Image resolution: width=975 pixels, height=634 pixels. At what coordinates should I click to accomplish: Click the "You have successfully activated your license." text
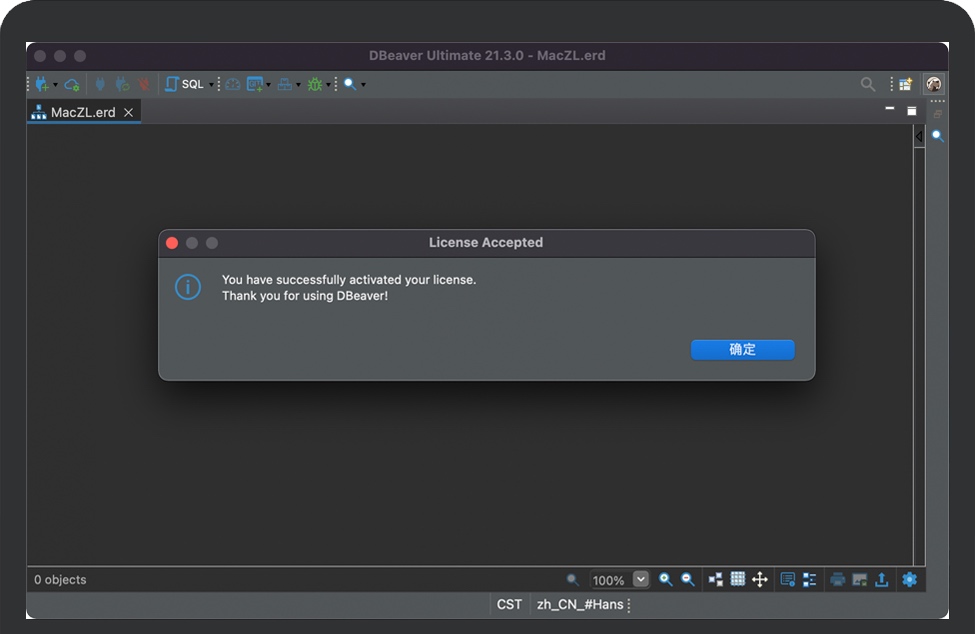349,280
